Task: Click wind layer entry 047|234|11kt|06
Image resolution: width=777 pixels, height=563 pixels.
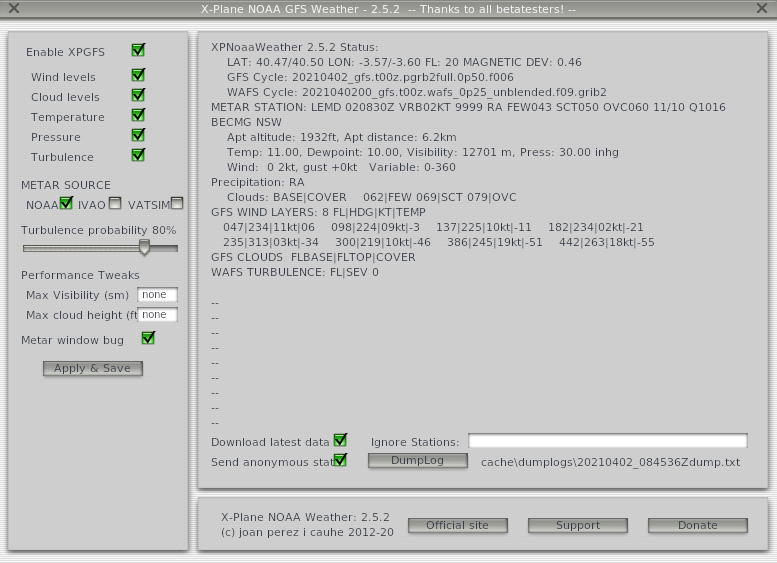Action: click(x=269, y=227)
